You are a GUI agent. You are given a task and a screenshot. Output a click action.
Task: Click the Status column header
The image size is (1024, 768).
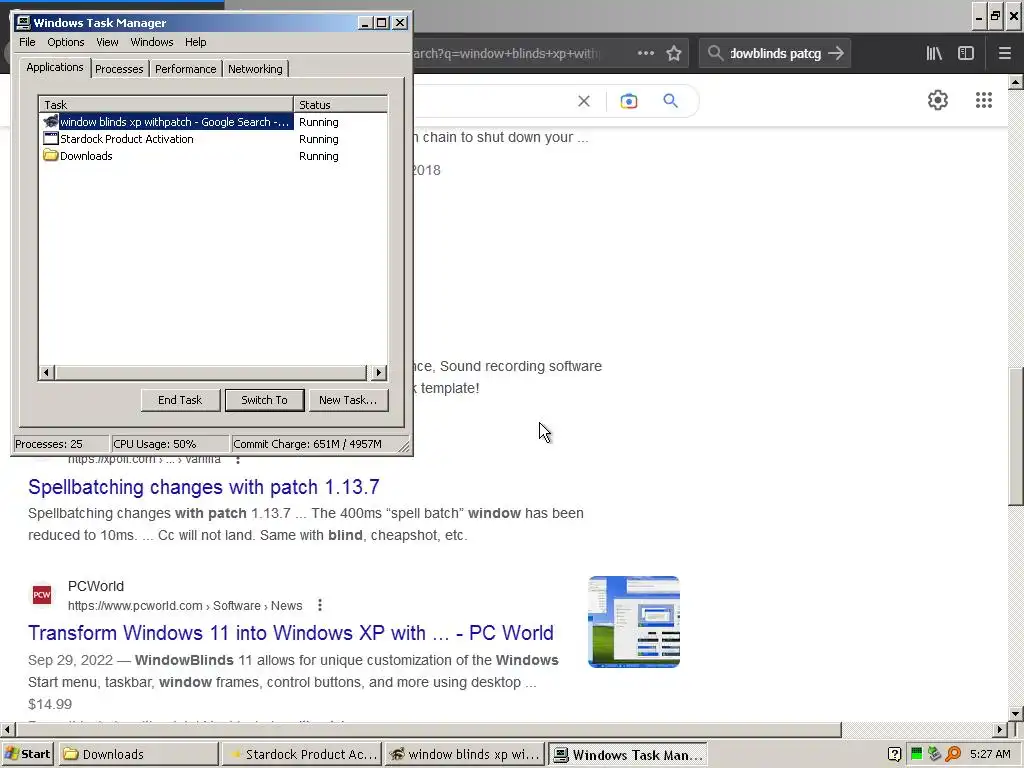[x=340, y=104]
